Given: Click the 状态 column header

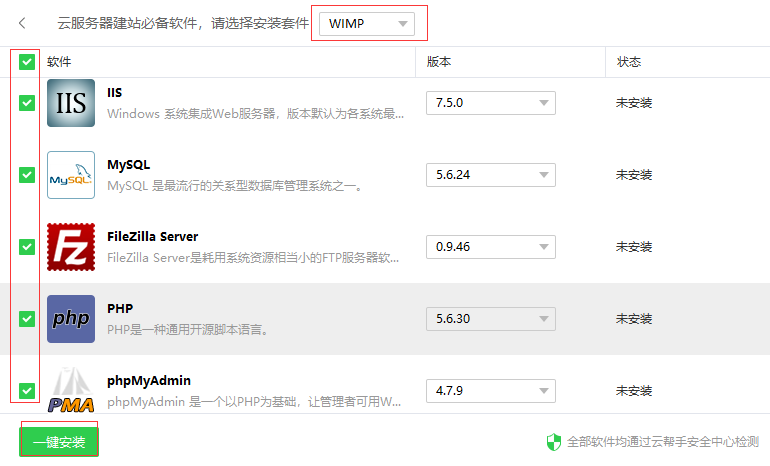Looking at the screenshot, I should [629, 62].
